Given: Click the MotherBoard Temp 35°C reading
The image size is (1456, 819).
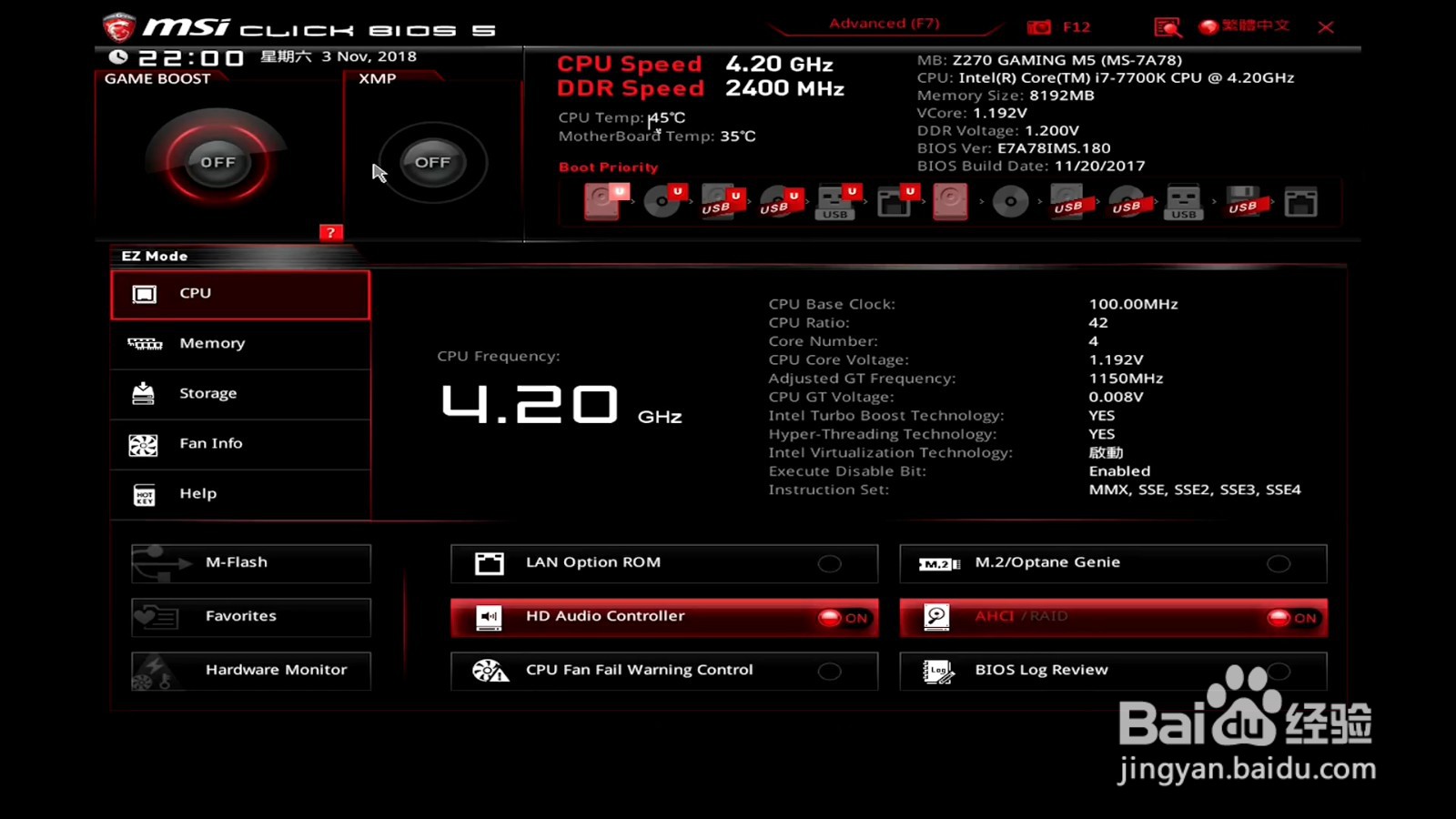Looking at the screenshot, I should pyautogui.click(x=657, y=136).
